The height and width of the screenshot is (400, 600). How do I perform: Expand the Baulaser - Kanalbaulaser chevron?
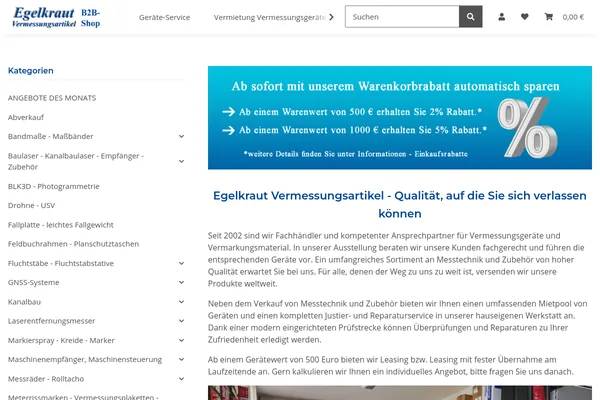click(181, 161)
